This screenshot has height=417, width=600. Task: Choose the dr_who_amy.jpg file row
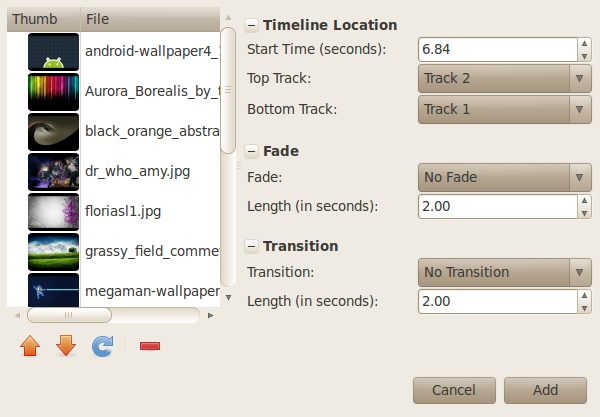tap(137, 171)
